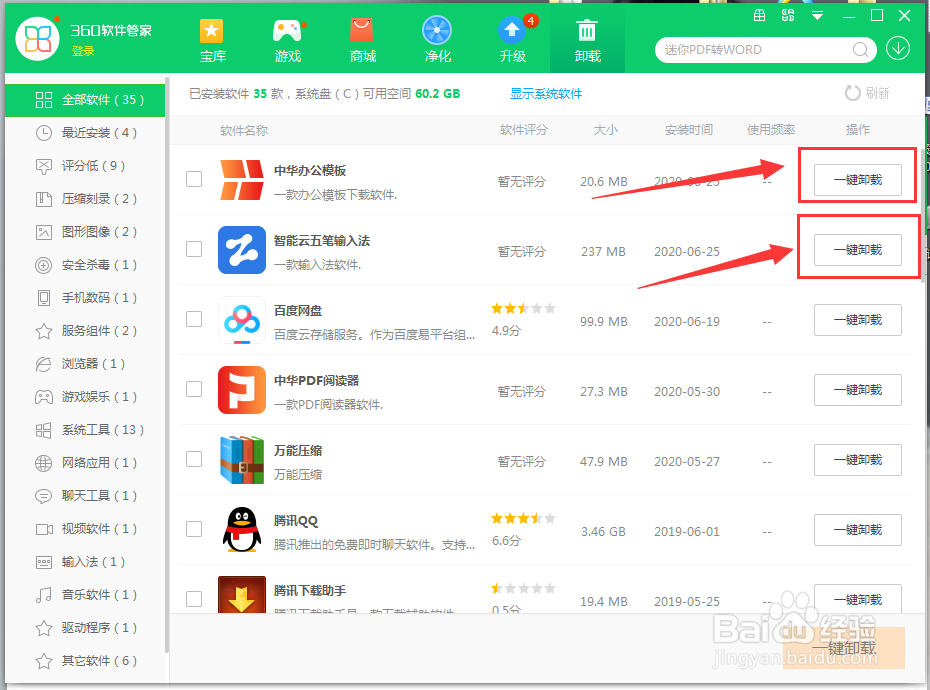Select 压缩刻录 (2) category
This screenshot has width=930, height=690.
tap(85, 199)
